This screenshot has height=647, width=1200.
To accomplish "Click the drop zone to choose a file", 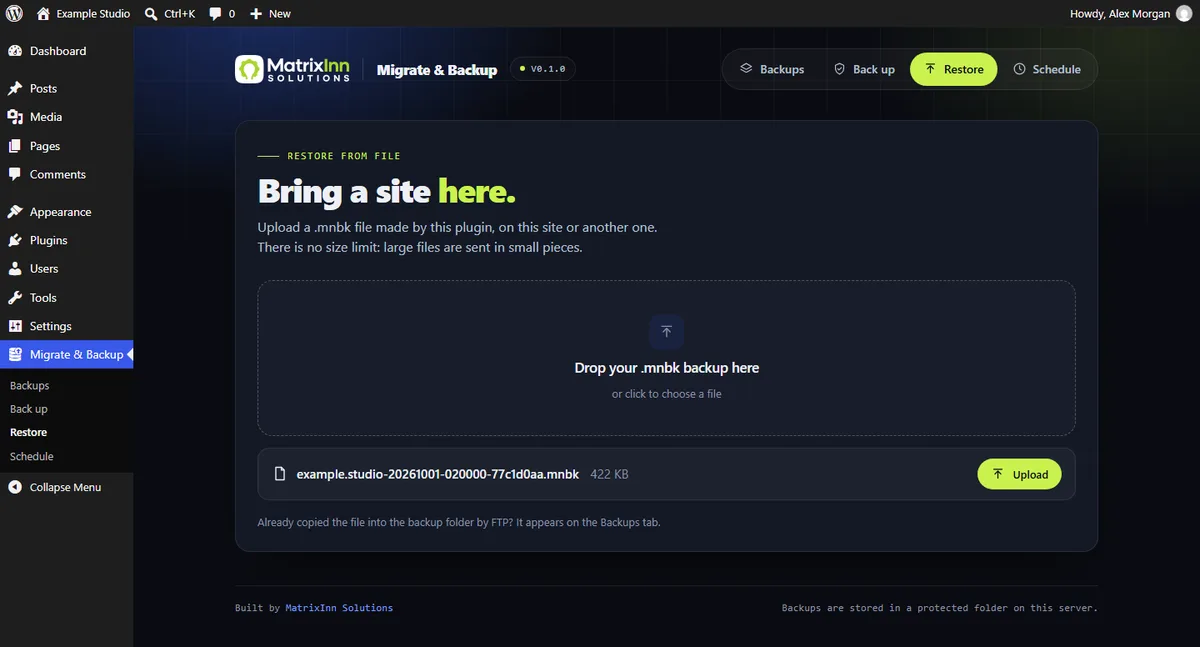I will point(667,358).
